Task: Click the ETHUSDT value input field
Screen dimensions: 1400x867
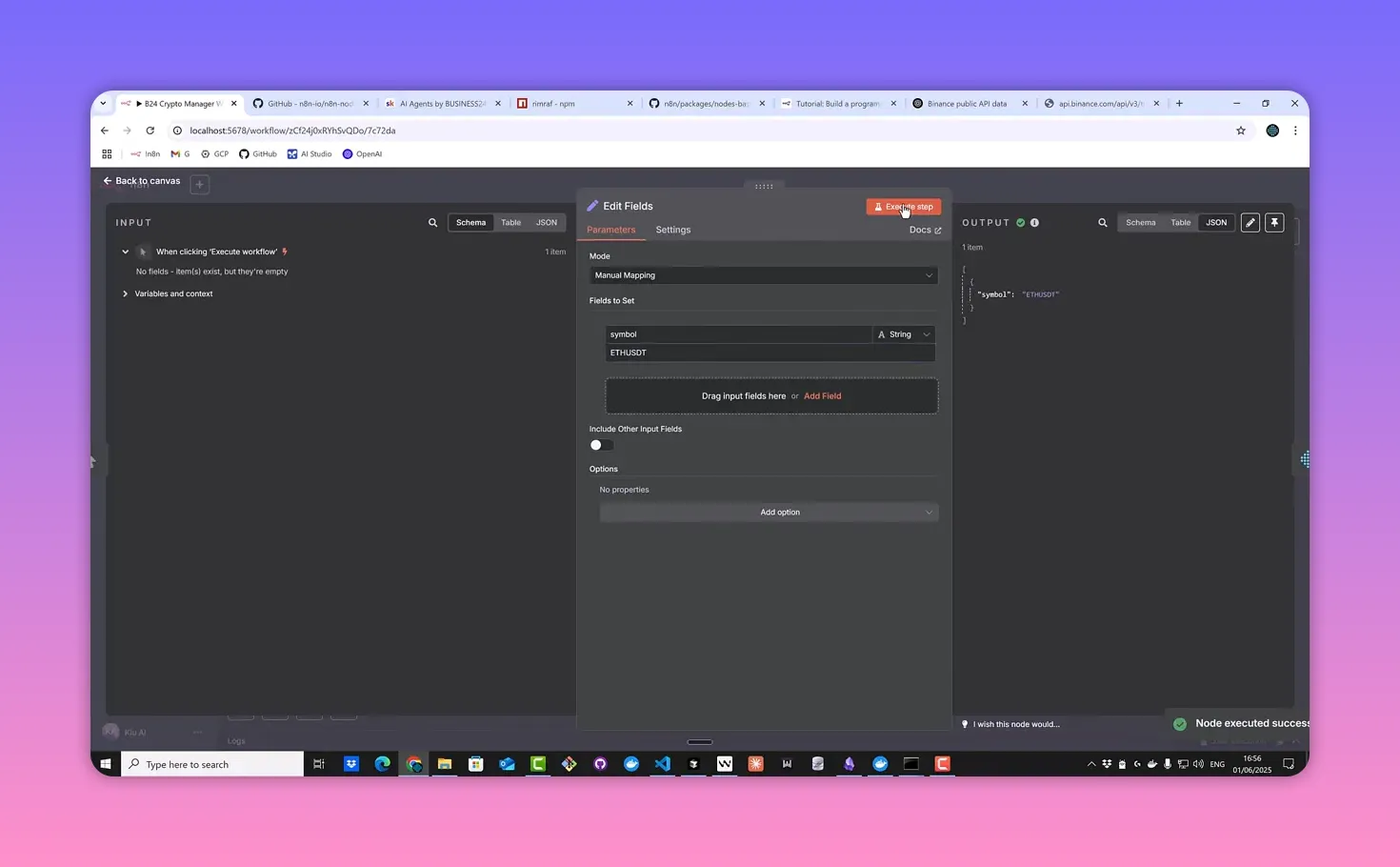Action: coord(768,353)
